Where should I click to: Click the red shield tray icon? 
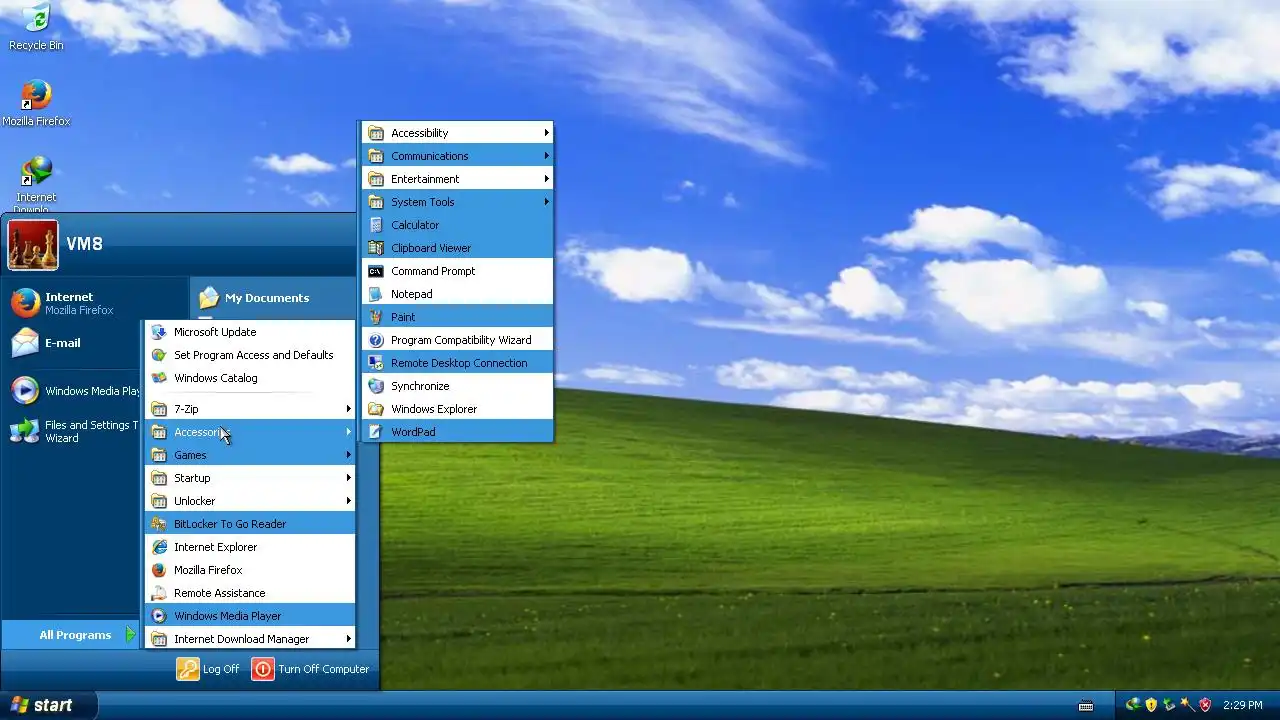coord(1204,705)
